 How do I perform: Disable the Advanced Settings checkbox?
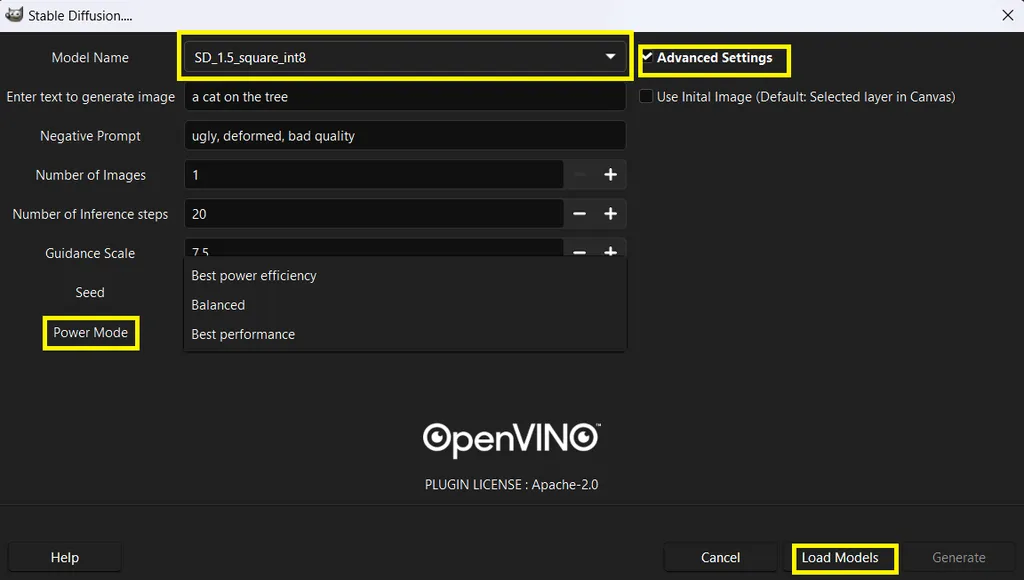click(647, 58)
